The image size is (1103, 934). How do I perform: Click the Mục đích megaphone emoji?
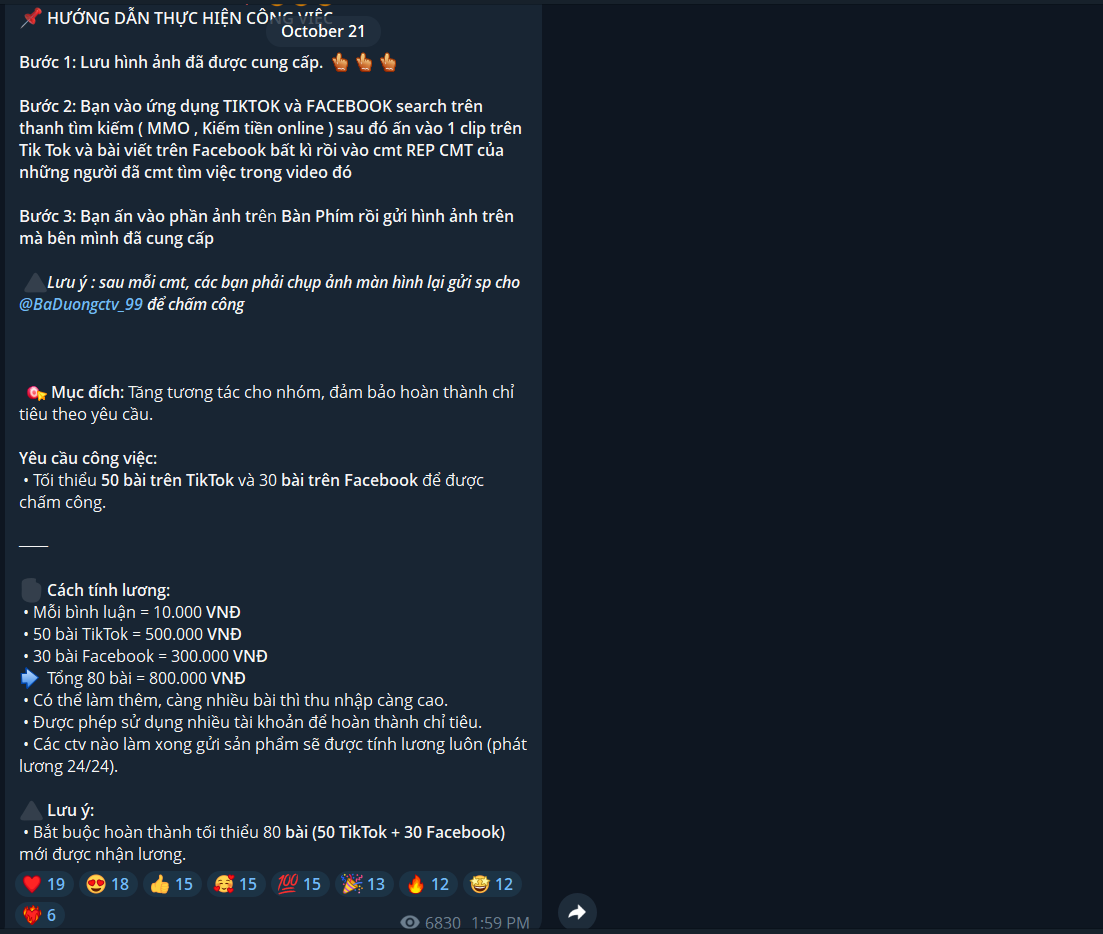point(37,392)
